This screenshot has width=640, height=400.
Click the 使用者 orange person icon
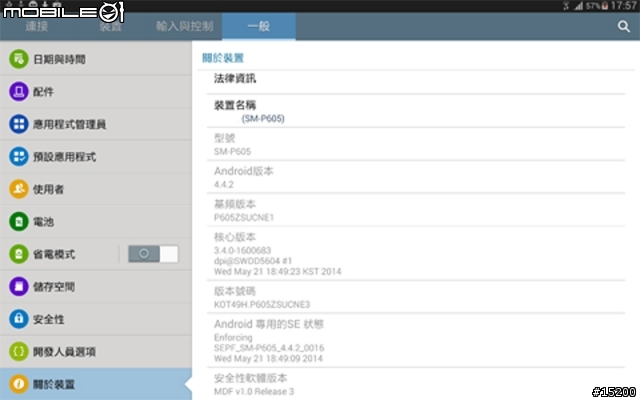[19, 189]
